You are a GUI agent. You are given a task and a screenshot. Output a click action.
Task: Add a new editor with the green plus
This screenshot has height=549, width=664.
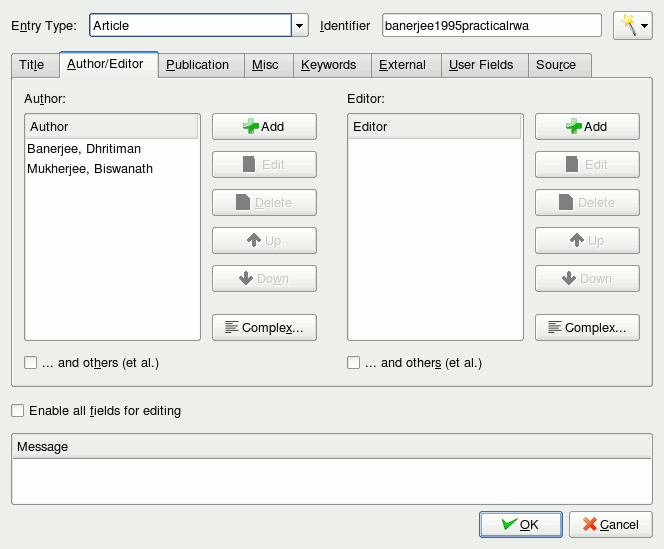[587, 126]
